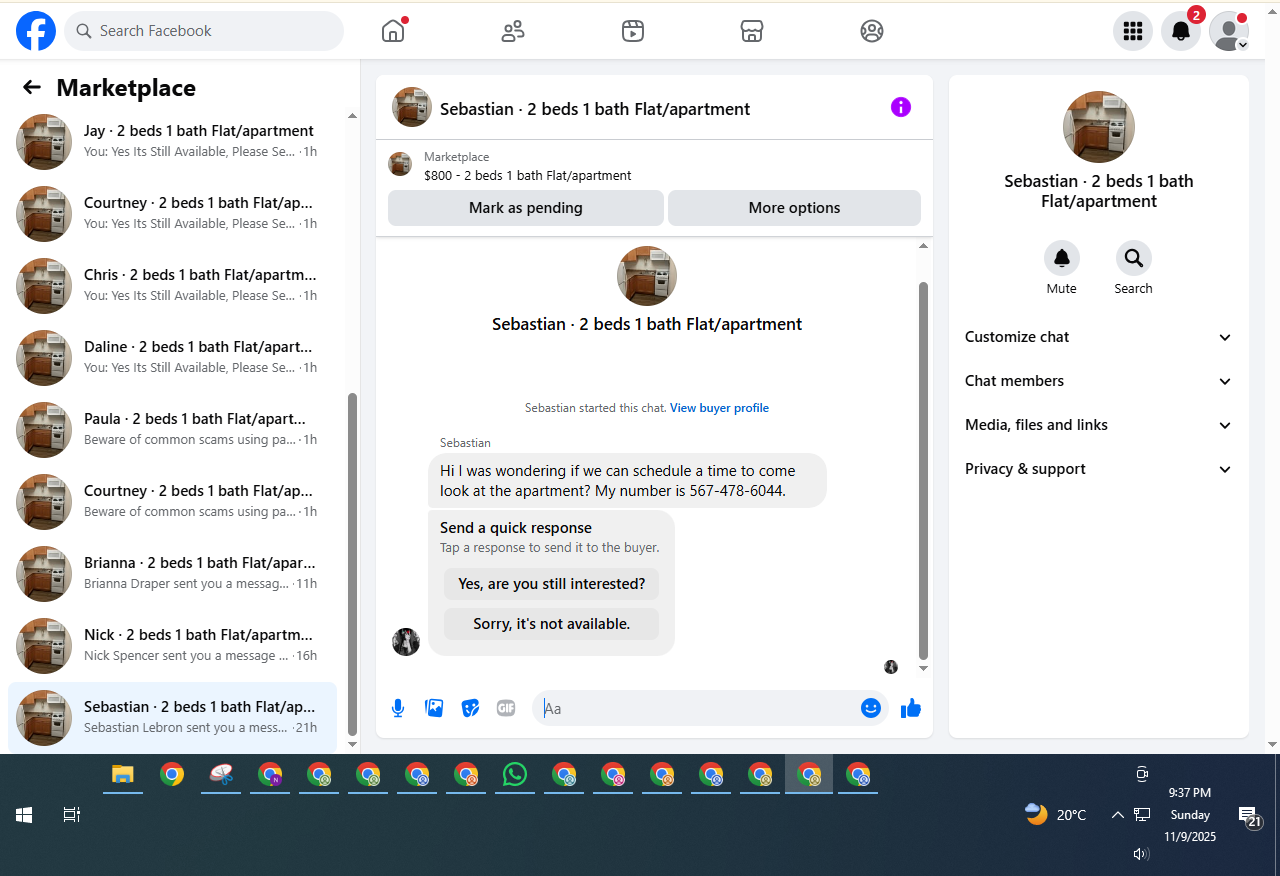Open the purple conversation information icon
Image resolution: width=1280 pixels, height=876 pixels.
tap(901, 107)
